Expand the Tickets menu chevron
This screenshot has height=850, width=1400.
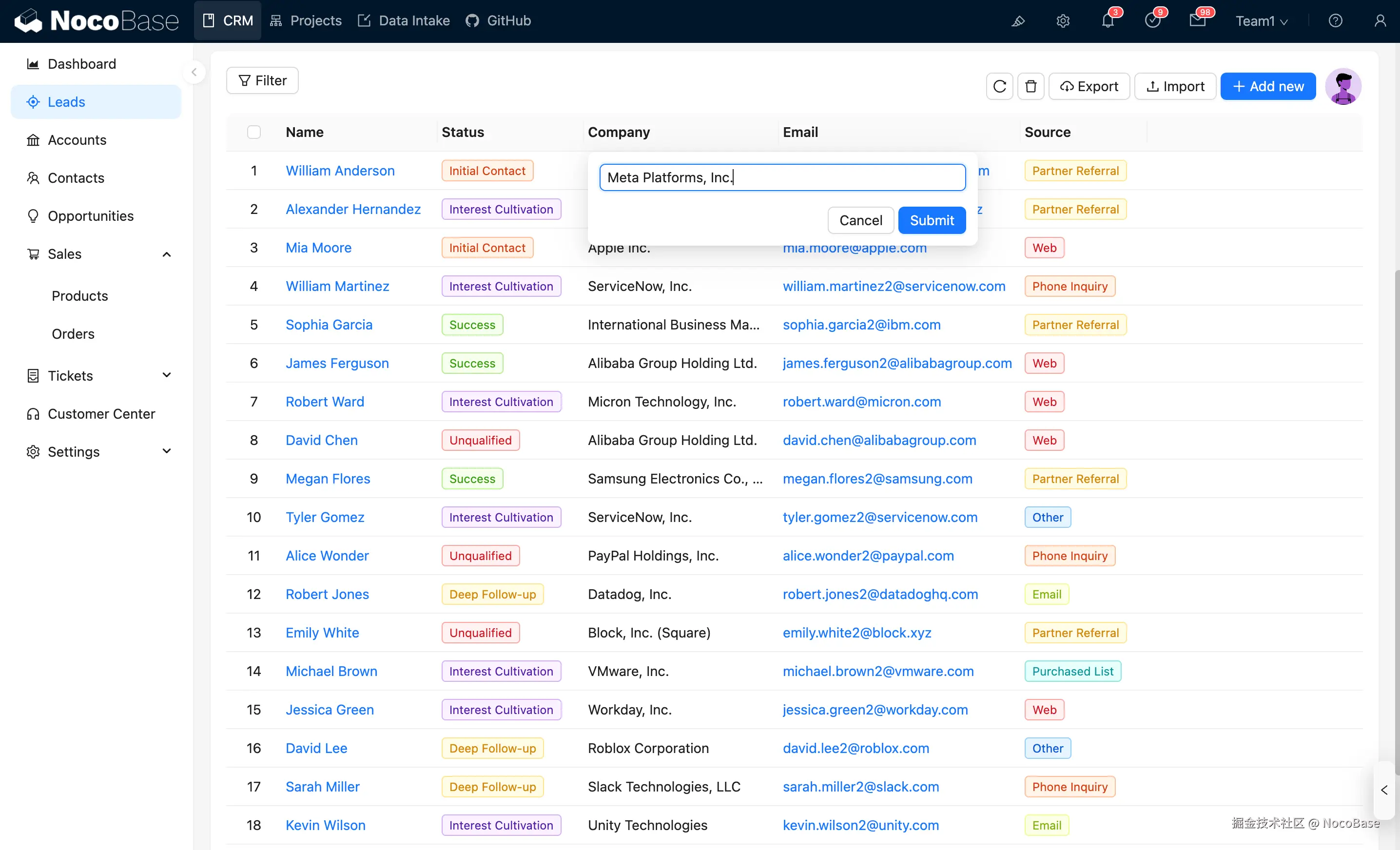[x=167, y=376]
